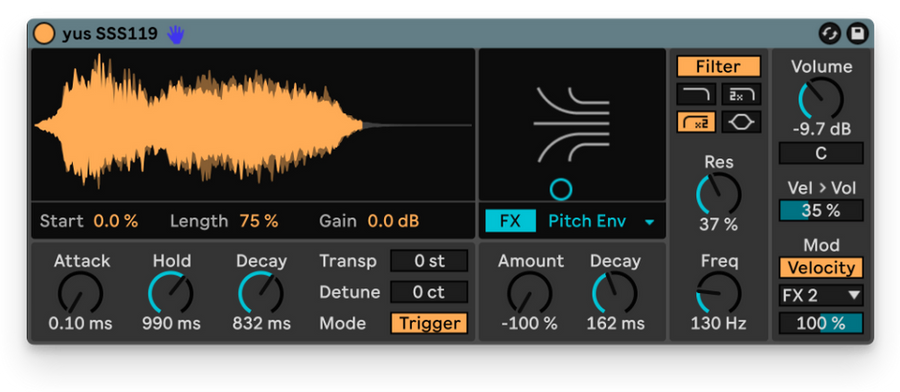
Task: Toggle the device activator circle
Action: pyautogui.click(x=44, y=34)
